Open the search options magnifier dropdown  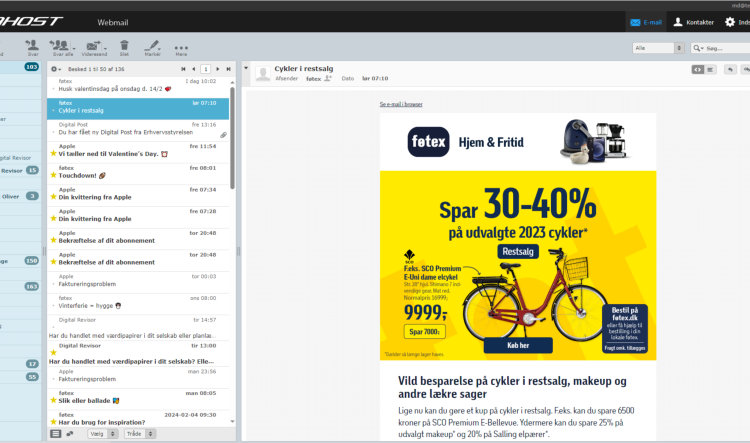(x=698, y=48)
